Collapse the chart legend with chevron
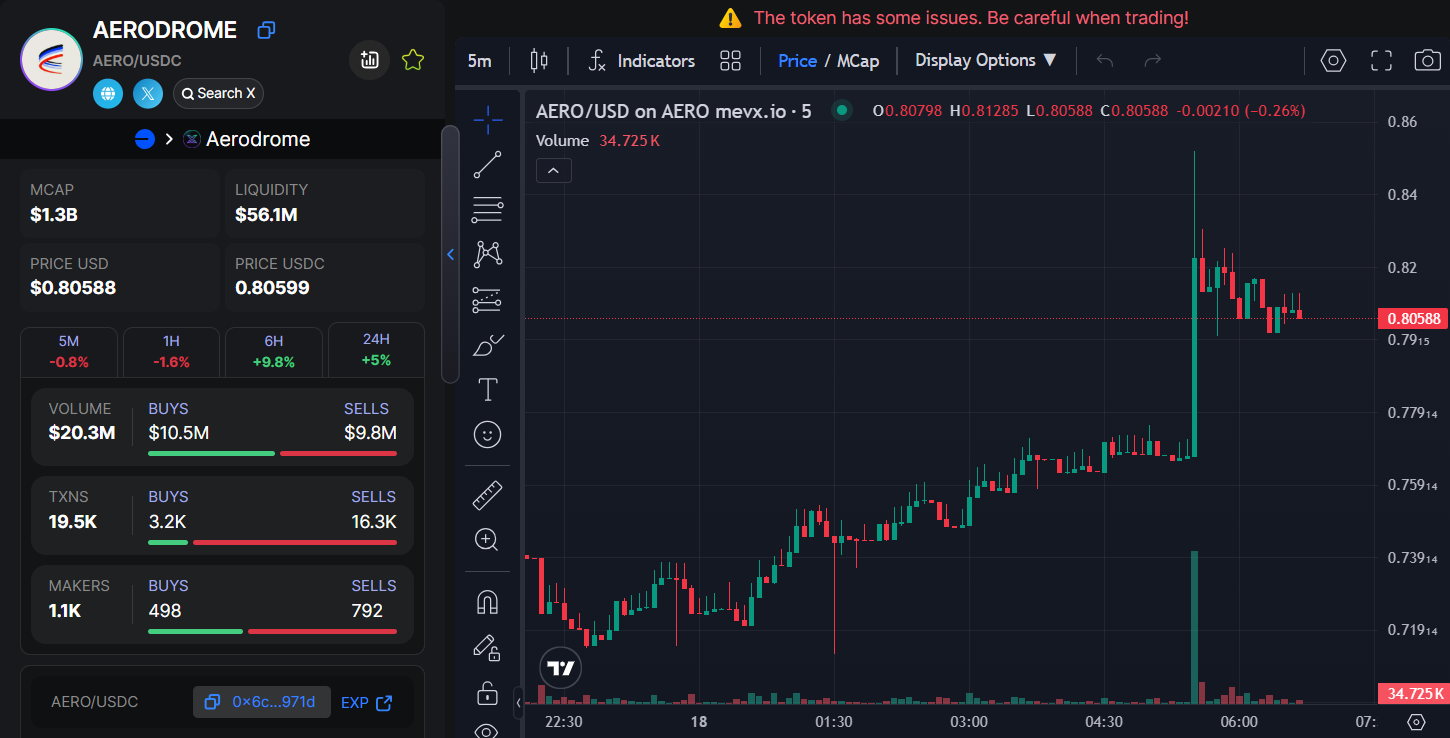 point(553,171)
